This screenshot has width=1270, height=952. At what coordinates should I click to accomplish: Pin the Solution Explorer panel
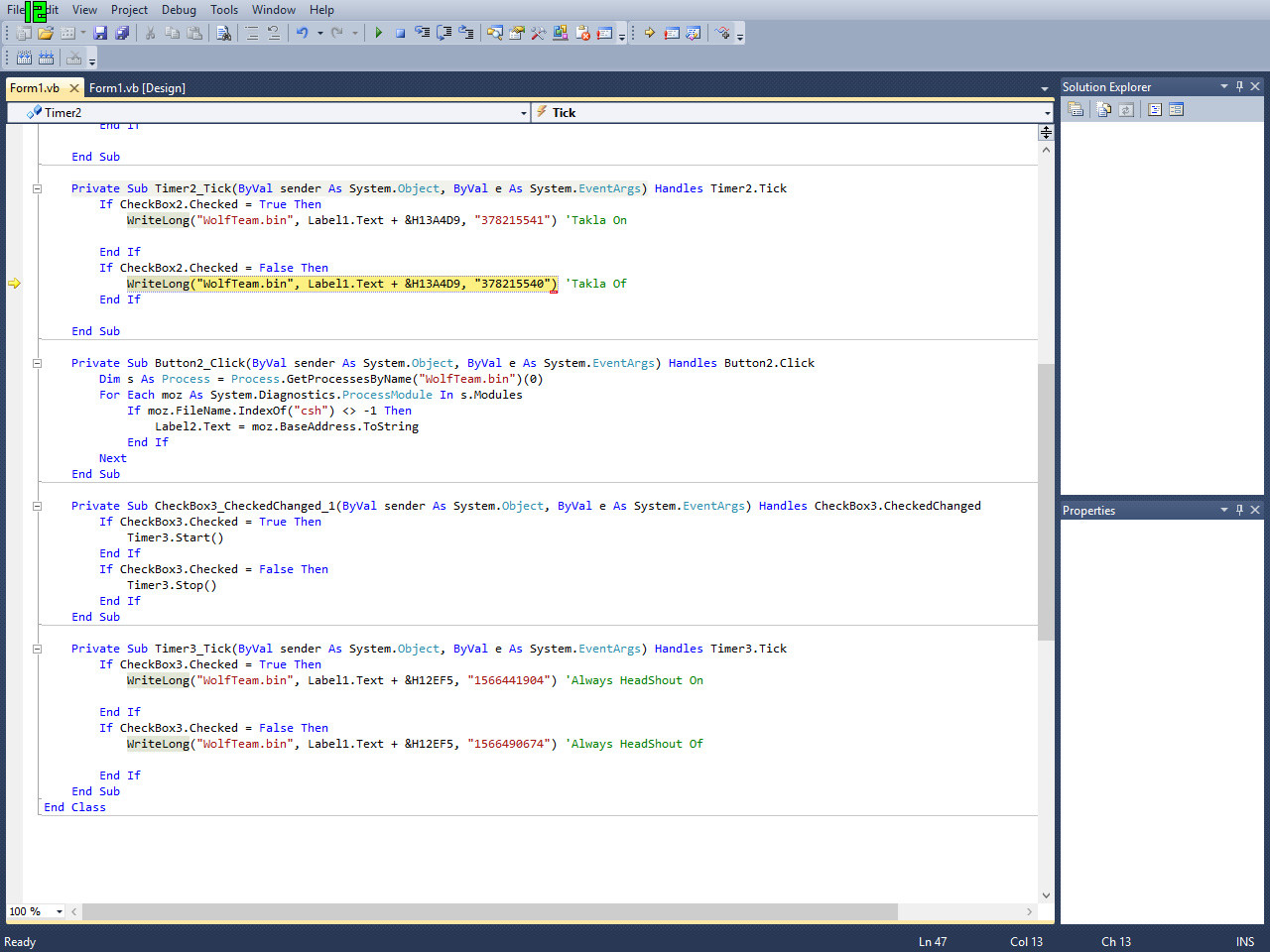(1239, 86)
